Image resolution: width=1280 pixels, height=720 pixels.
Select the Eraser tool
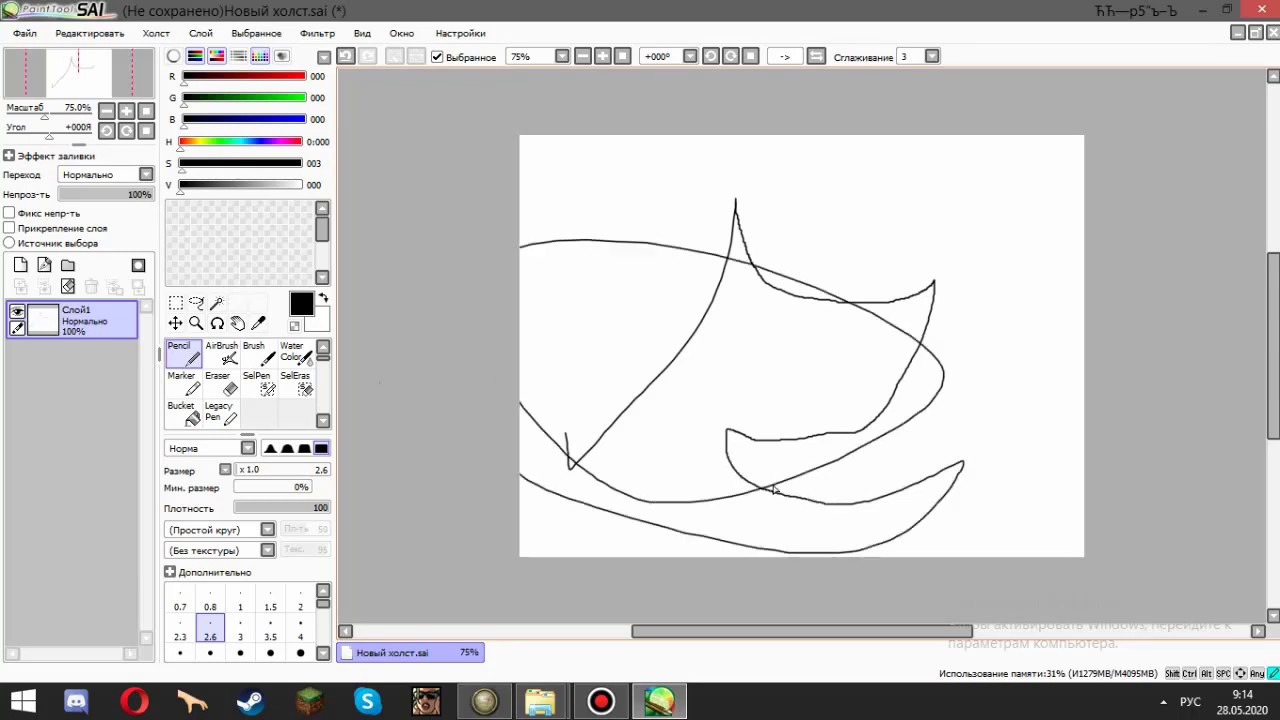click(221, 384)
